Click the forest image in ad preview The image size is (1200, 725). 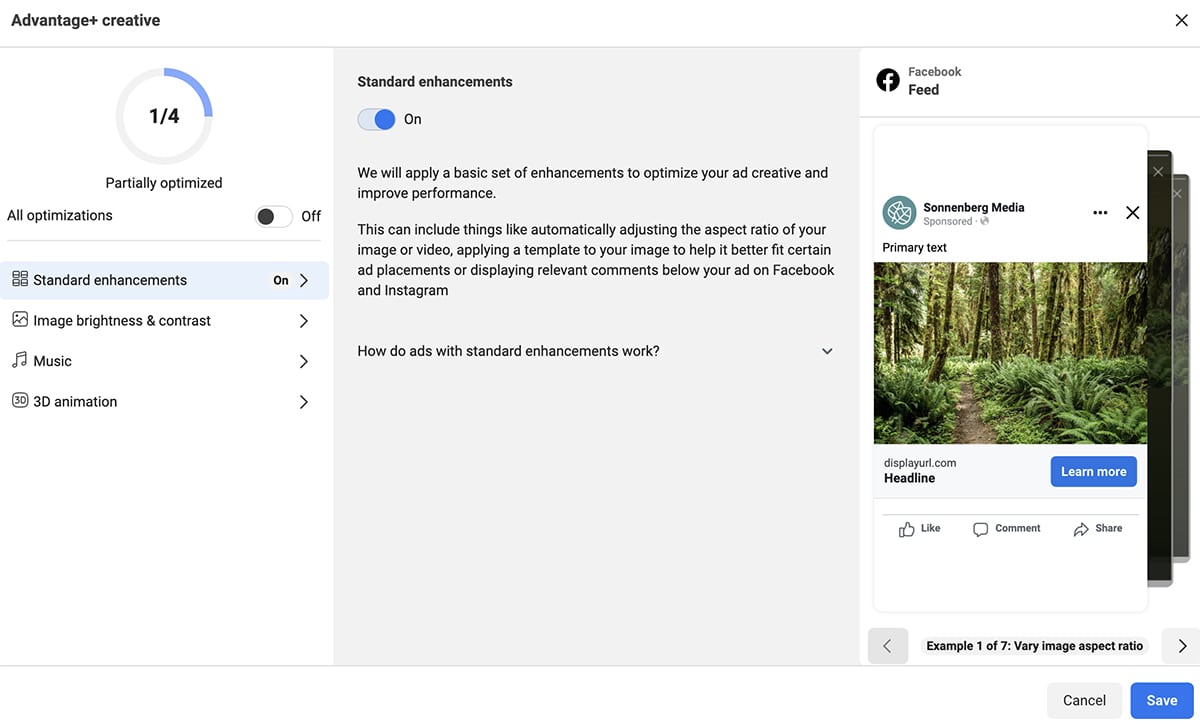[1010, 353]
